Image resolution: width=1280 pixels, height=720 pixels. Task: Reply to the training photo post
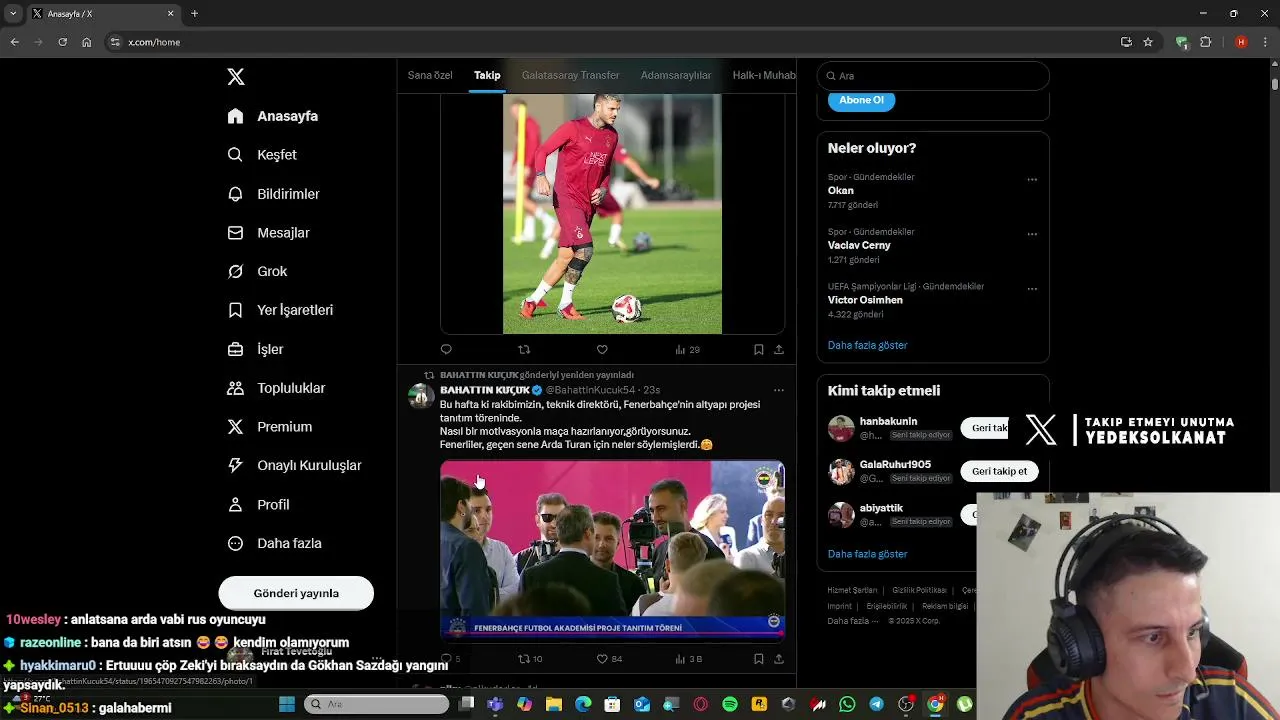[446, 349]
